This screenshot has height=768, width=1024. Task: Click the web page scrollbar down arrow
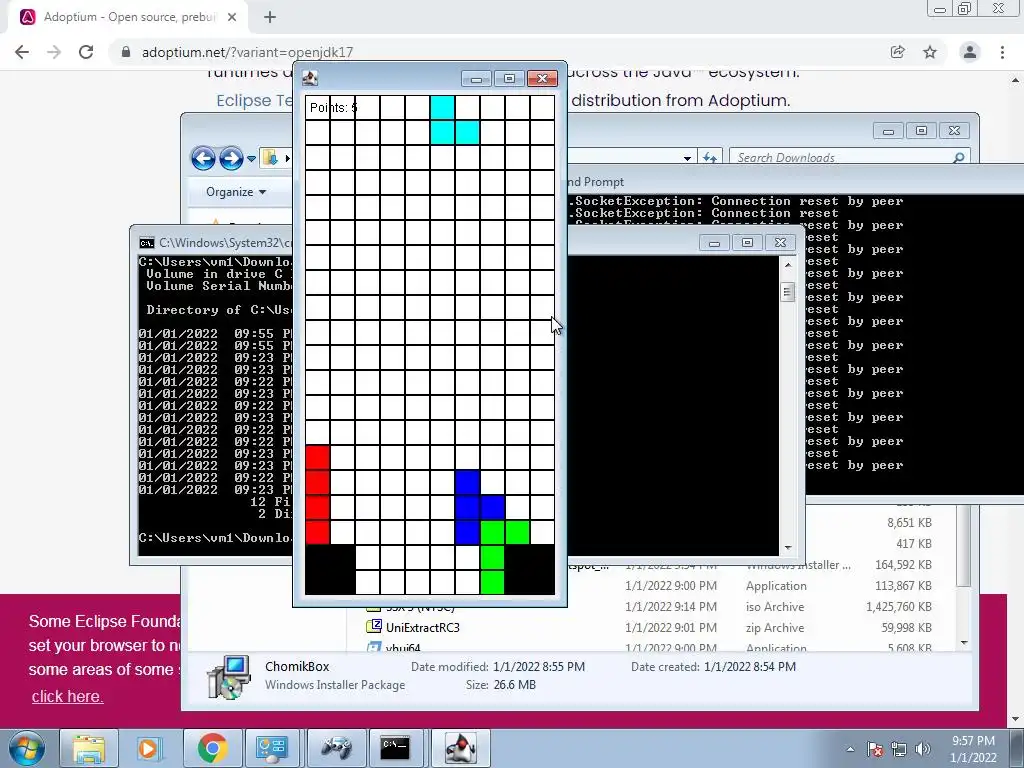[1015, 719]
